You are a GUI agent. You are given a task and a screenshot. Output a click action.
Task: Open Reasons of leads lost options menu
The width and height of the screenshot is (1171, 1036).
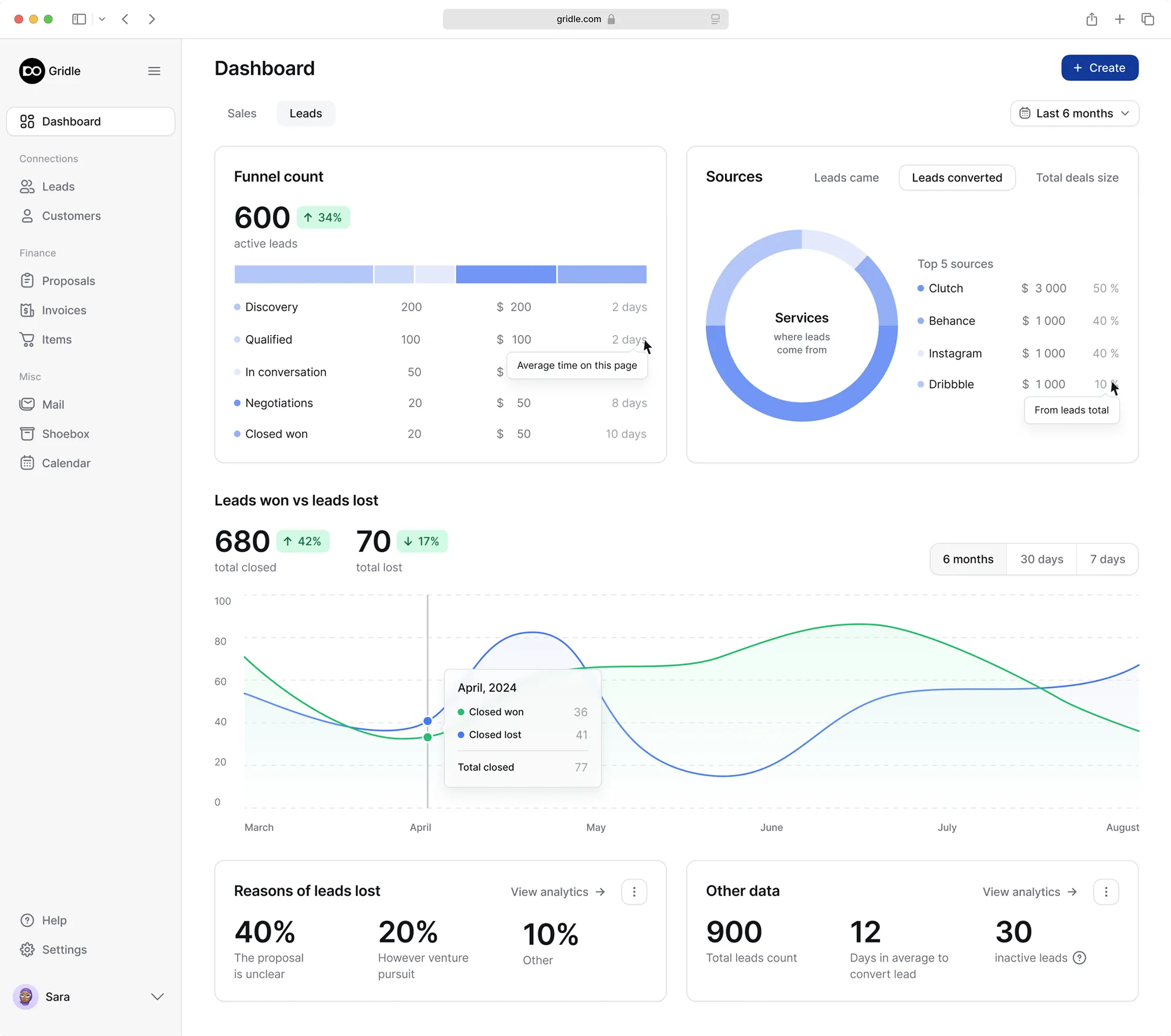634,892
